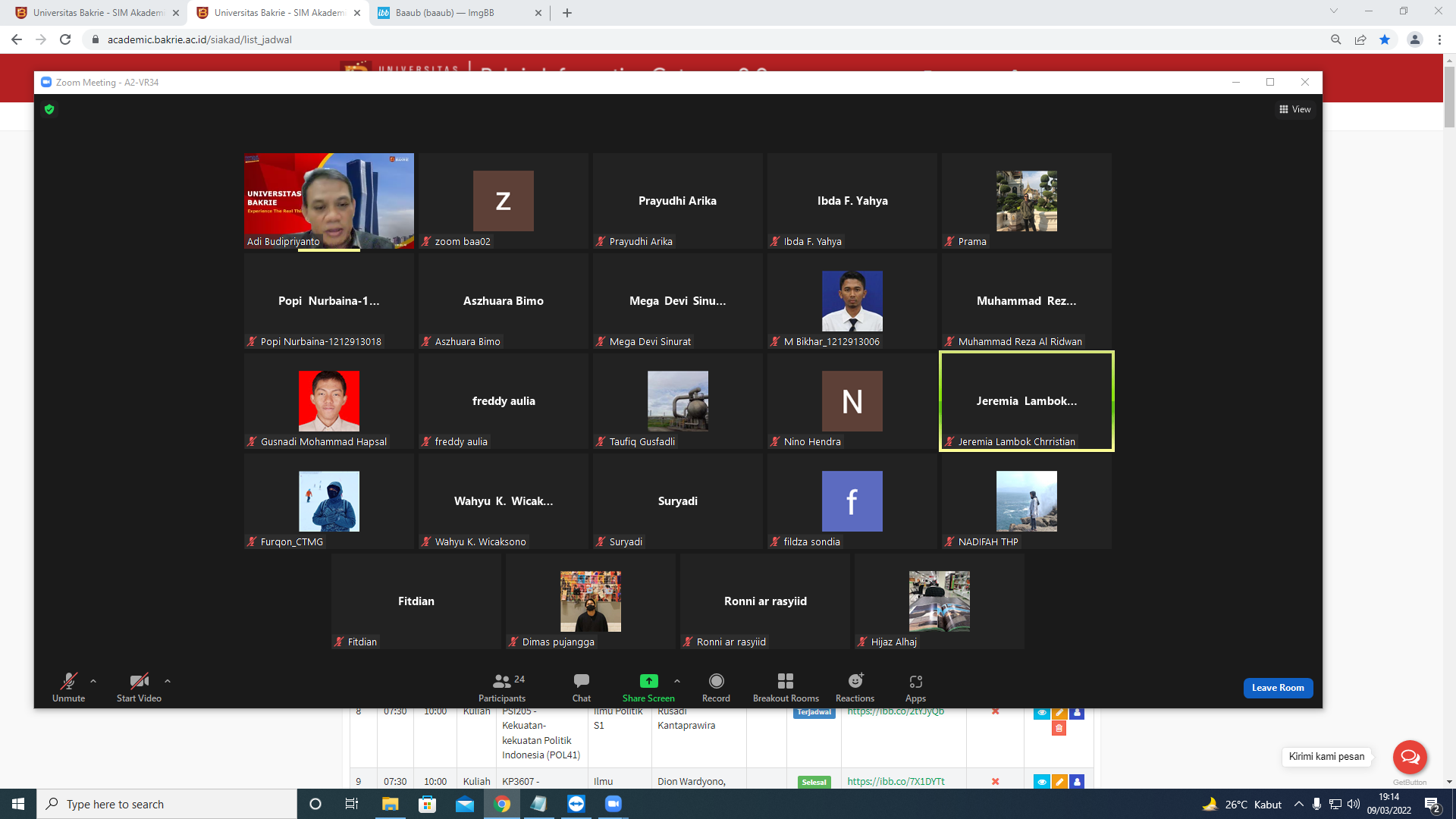
Task: Select Adi Budipriyanto's video tile
Action: [329, 201]
